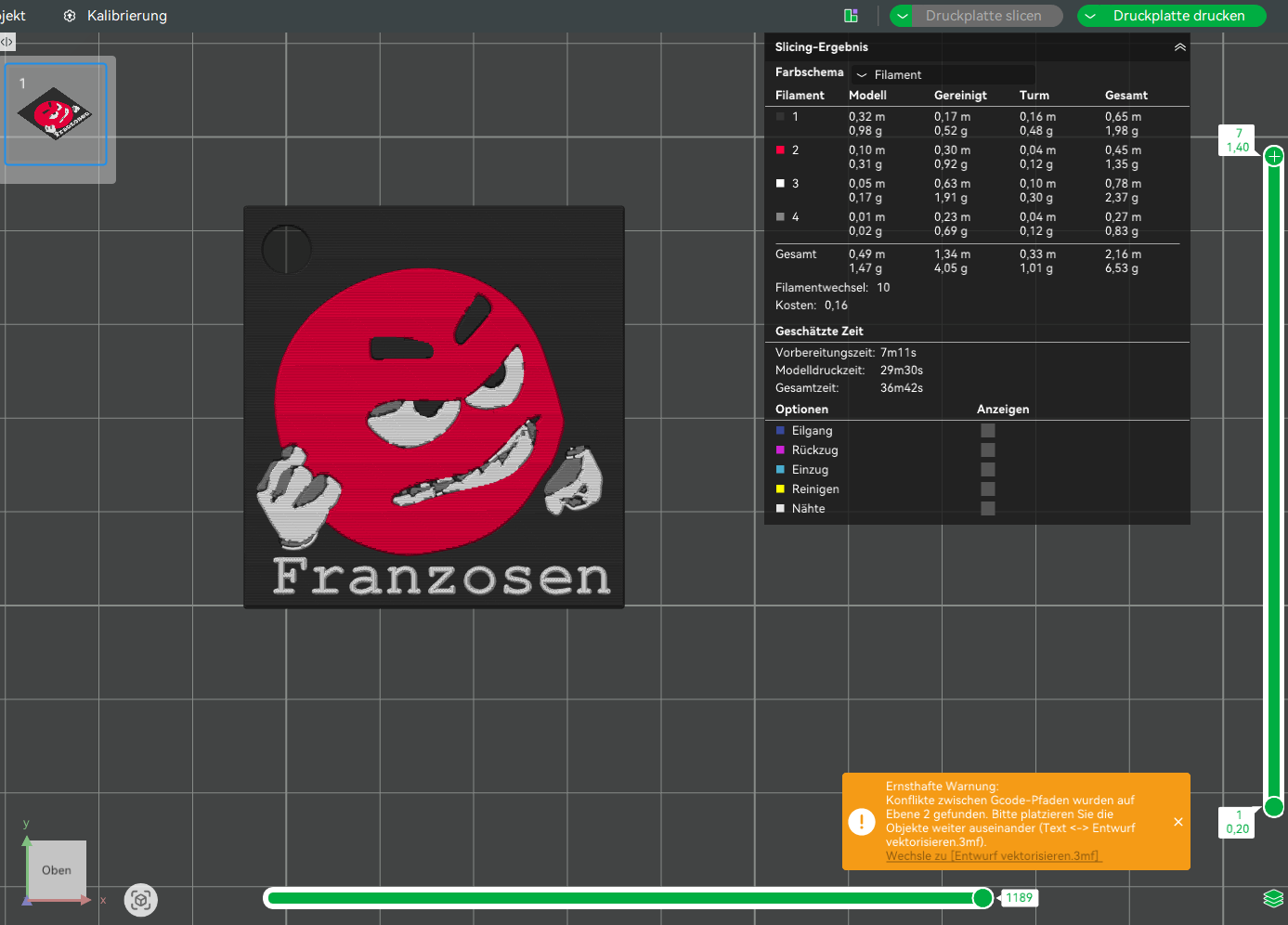The image size is (1288, 925).
Task: Click filament 2 red color swatch
Action: click(x=780, y=150)
